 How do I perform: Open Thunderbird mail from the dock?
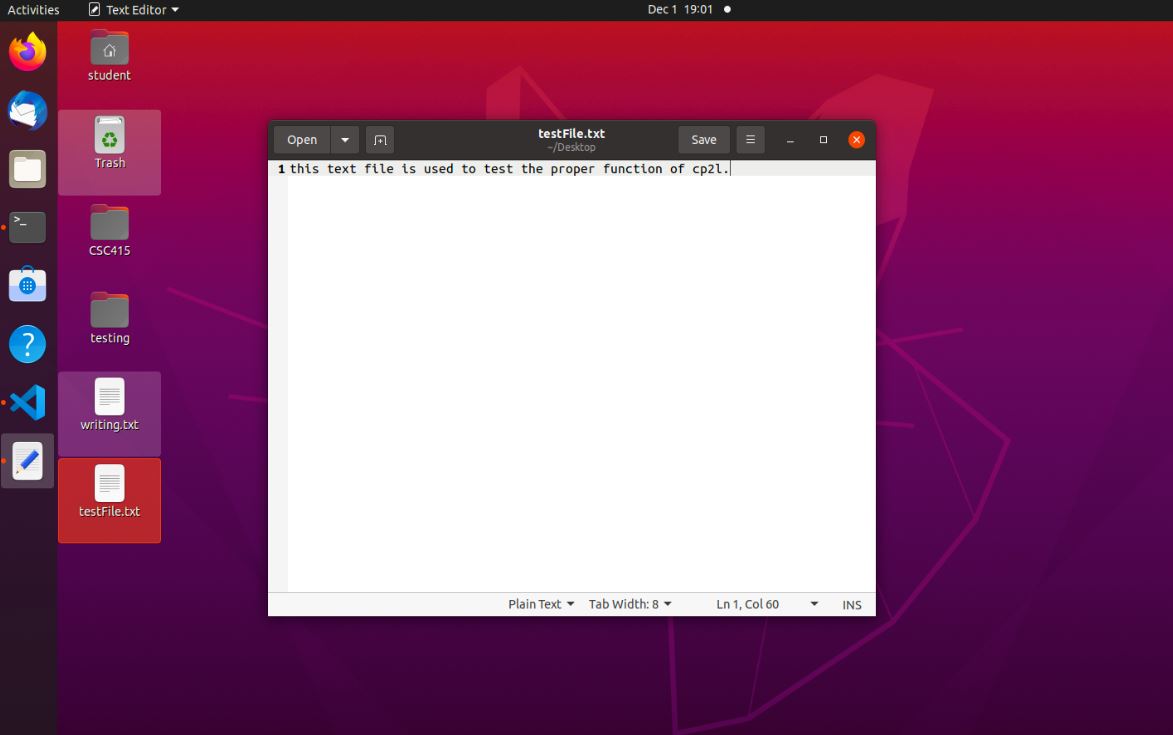pyautogui.click(x=28, y=111)
